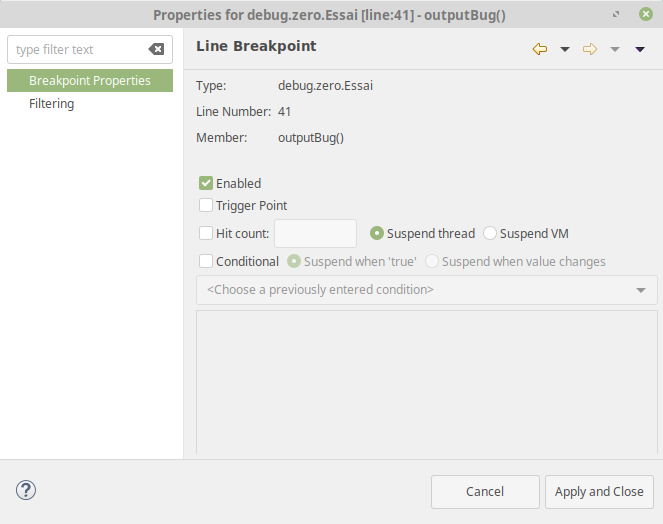The height and width of the screenshot is (524, 663).
Task: Click the back navigation arrow icon
Action: tap(540, 49)
